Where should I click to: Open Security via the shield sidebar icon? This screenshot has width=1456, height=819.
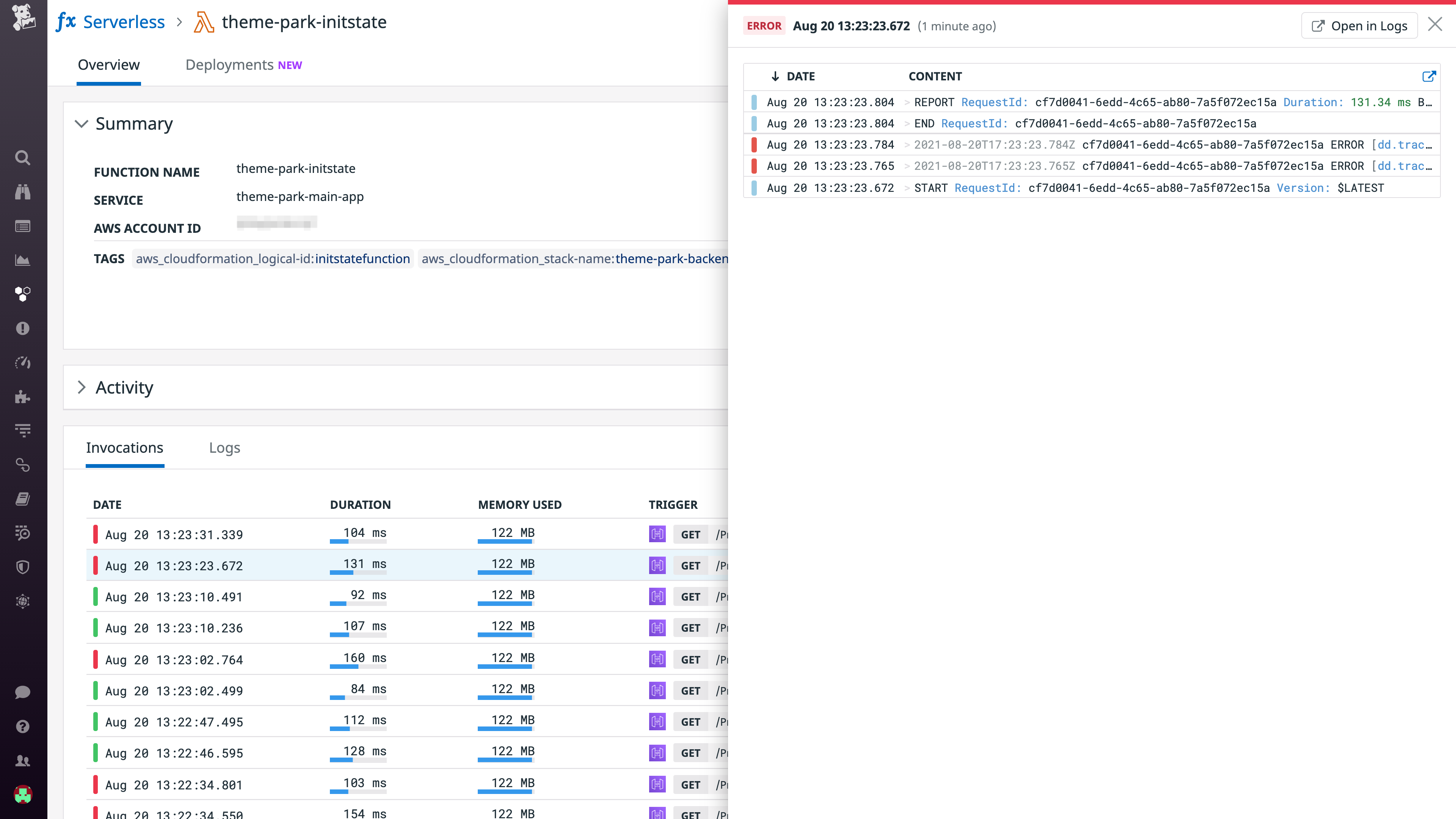coord(23,567)
